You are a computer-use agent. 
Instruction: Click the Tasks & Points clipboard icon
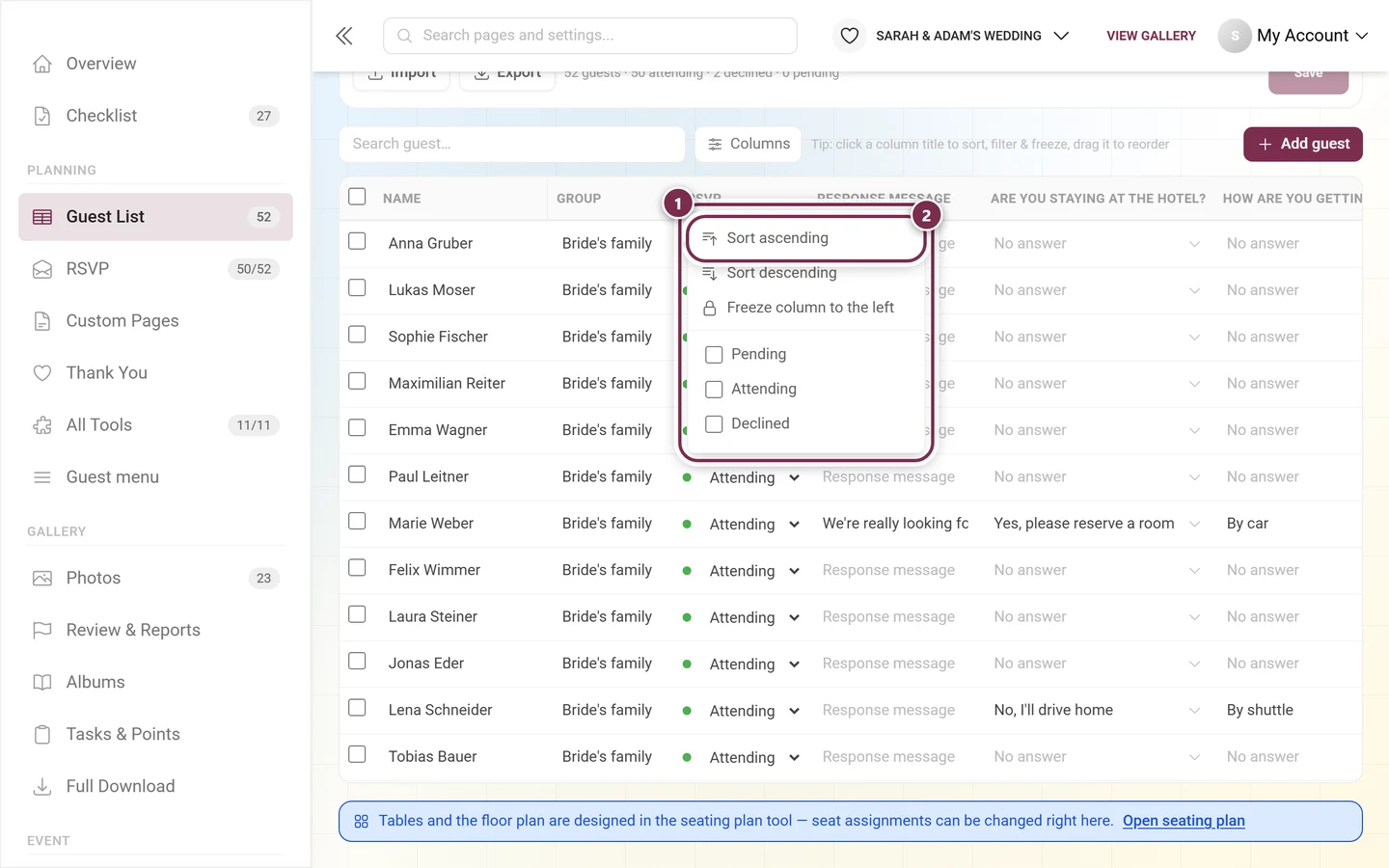tap(42, 735)
